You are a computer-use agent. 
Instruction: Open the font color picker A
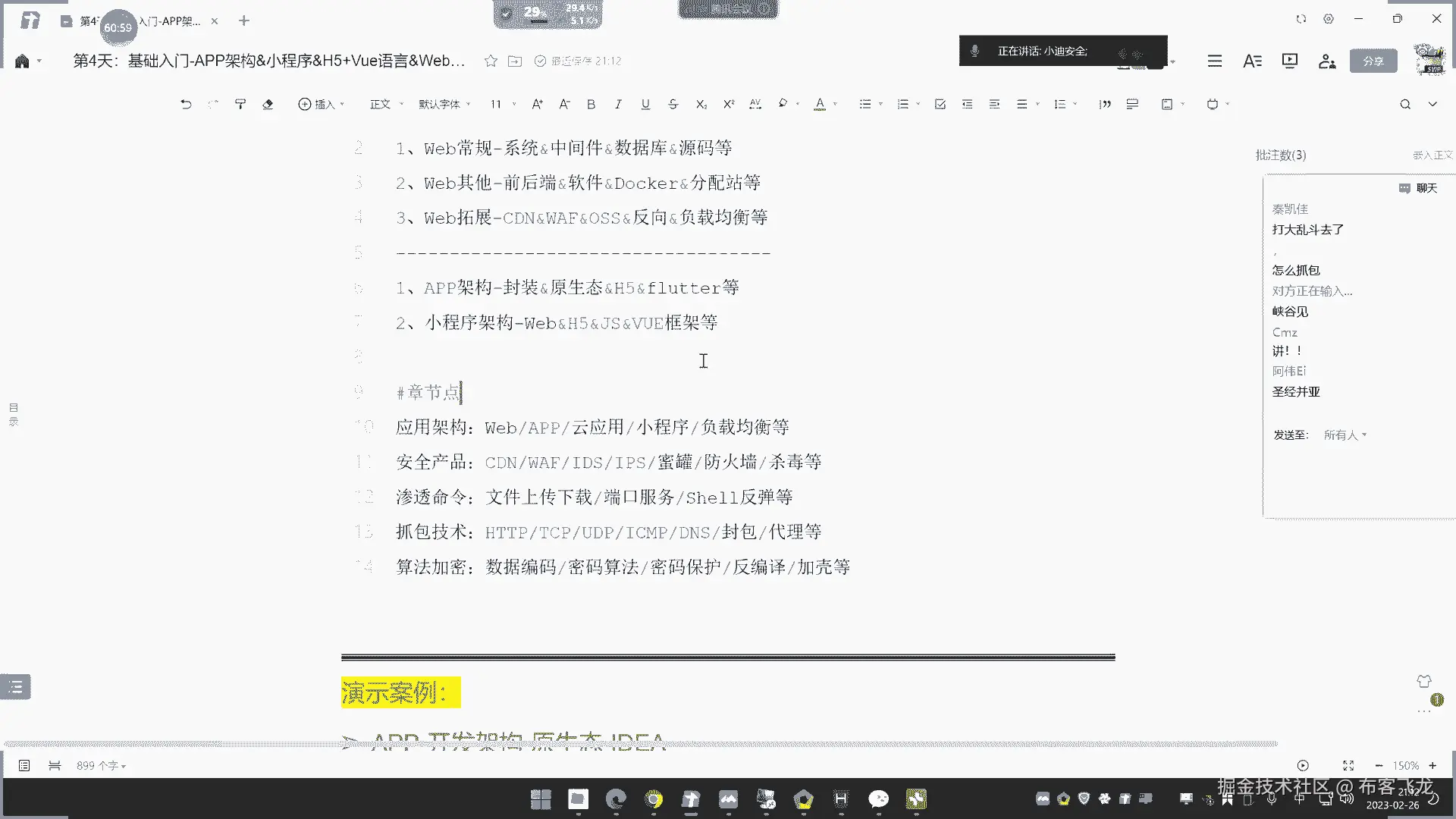click(x=820, y=104)
